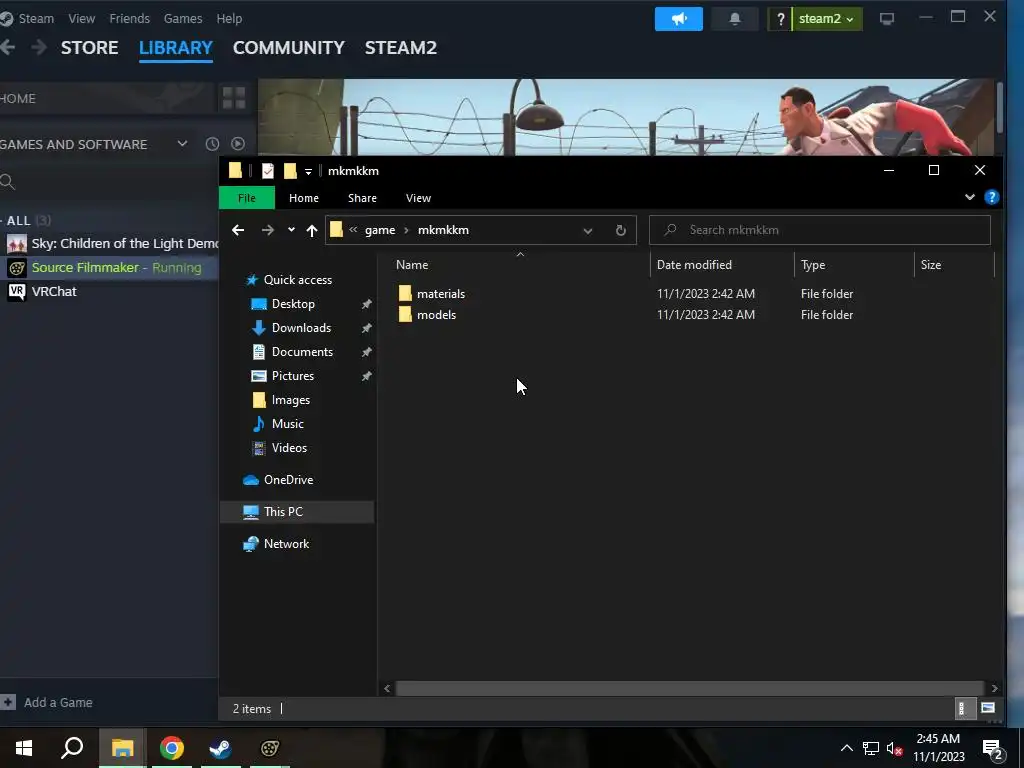Expand Games and Software filter dropdown

tap(182, 144)
